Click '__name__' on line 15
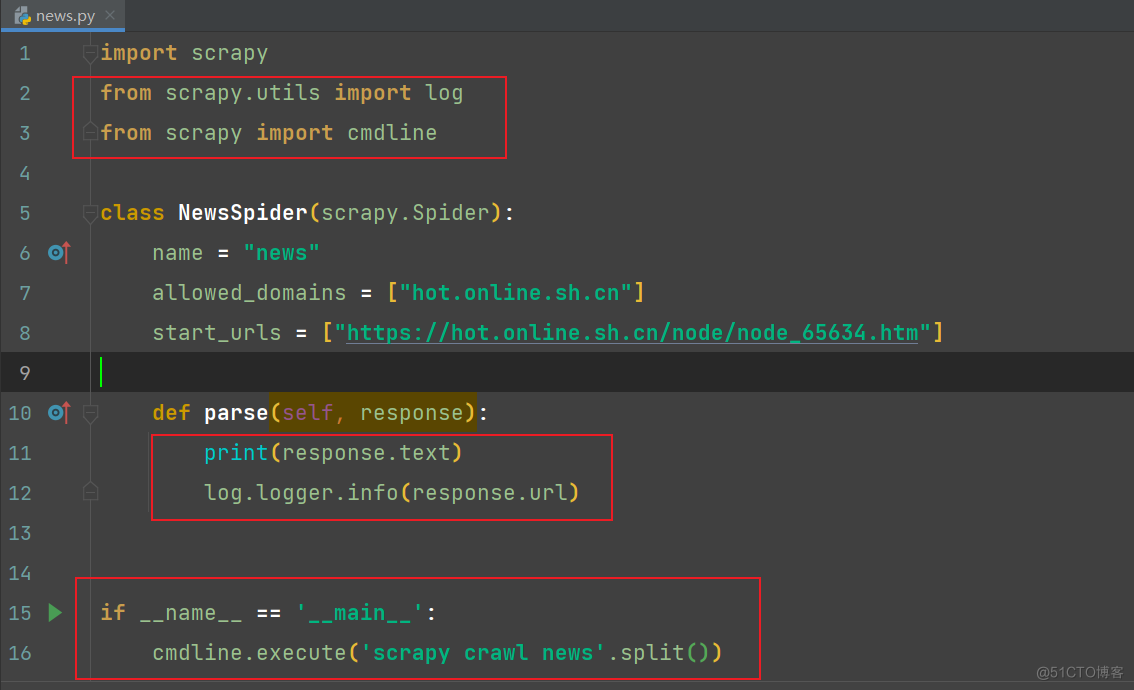The width and height of the screenshot is (1134, 690). pos(190,613)
